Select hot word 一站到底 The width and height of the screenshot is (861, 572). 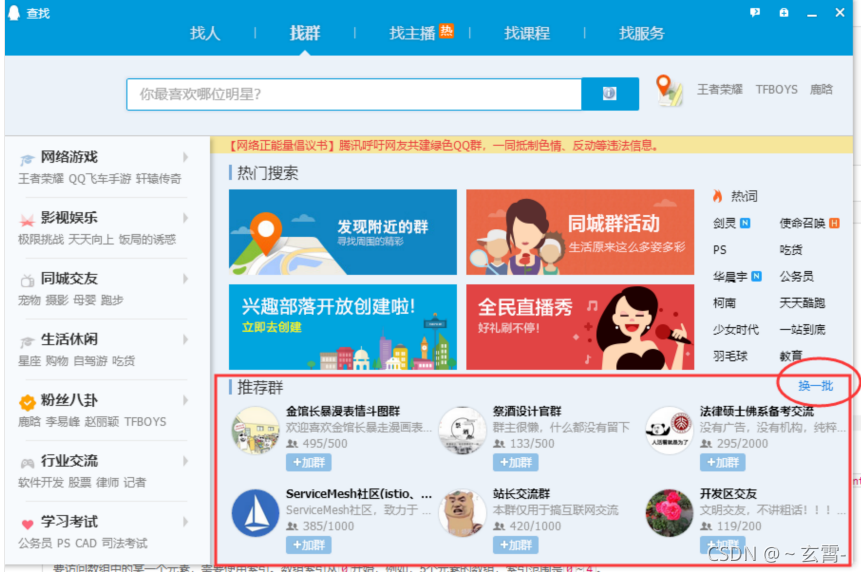click(x=802, y=329)
